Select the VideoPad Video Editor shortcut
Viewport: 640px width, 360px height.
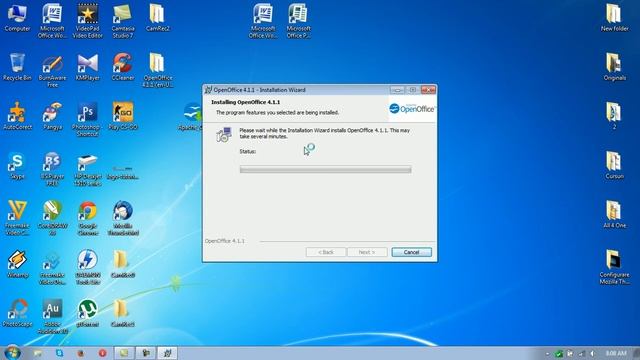[x=88, y=20]
